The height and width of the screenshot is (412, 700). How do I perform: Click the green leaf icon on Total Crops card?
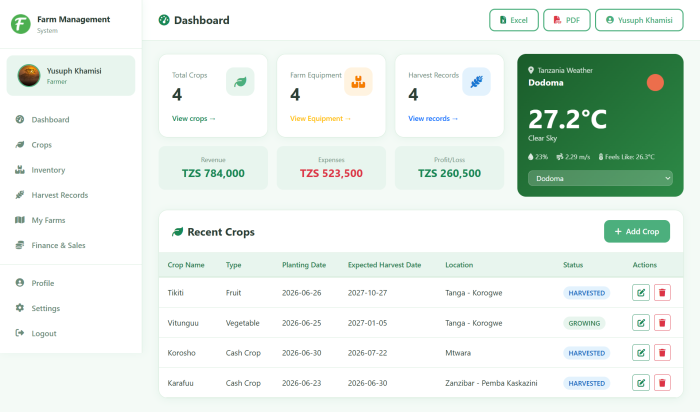[x=240, y=82]
